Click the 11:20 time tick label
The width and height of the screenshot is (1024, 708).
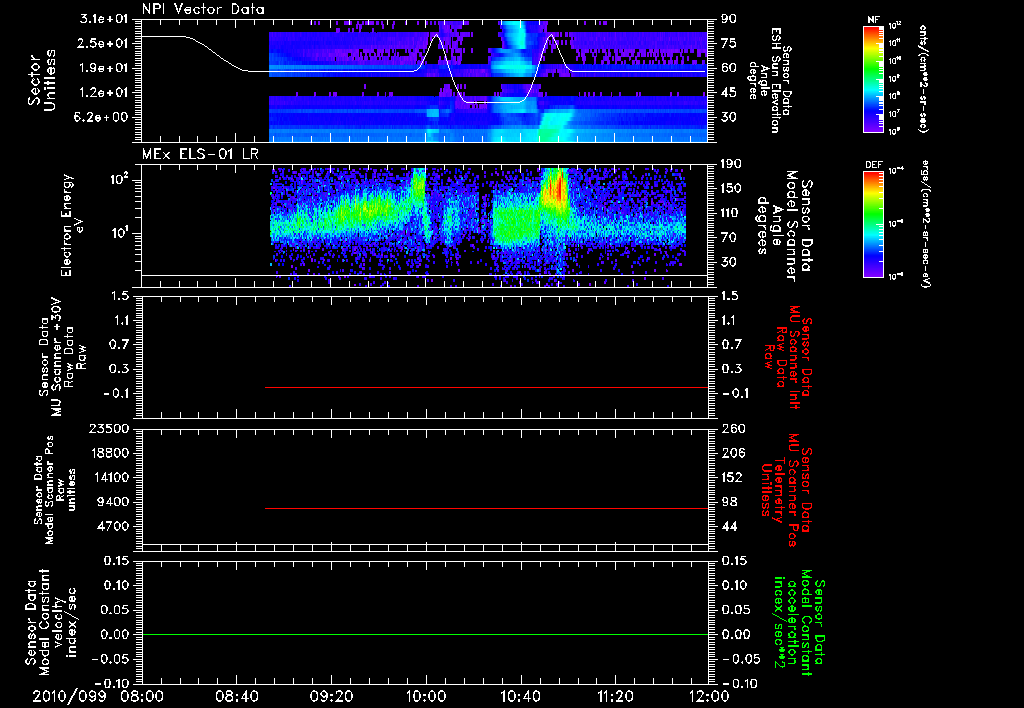point(615,696)
